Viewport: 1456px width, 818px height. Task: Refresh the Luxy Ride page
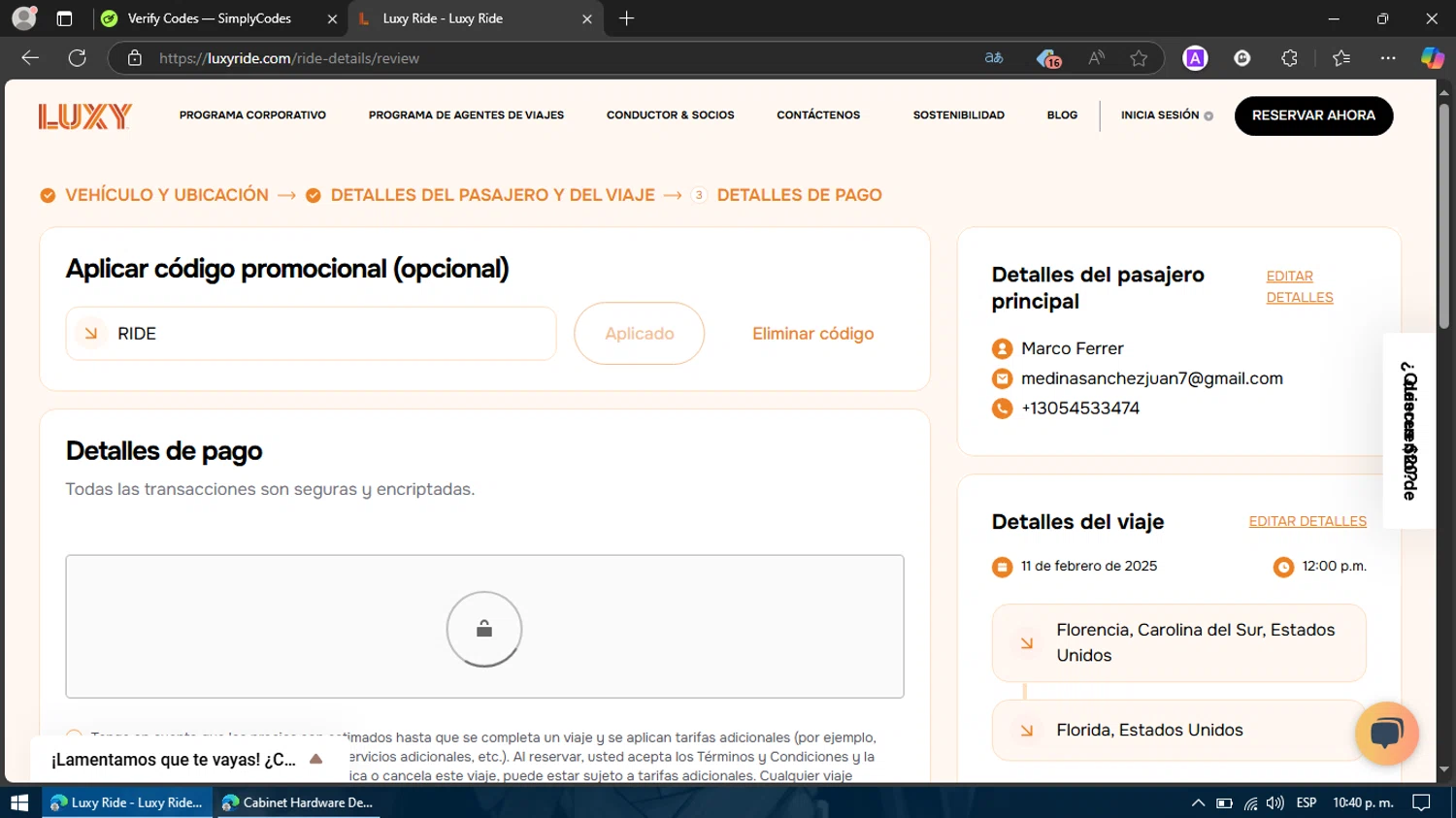(78, 58)
